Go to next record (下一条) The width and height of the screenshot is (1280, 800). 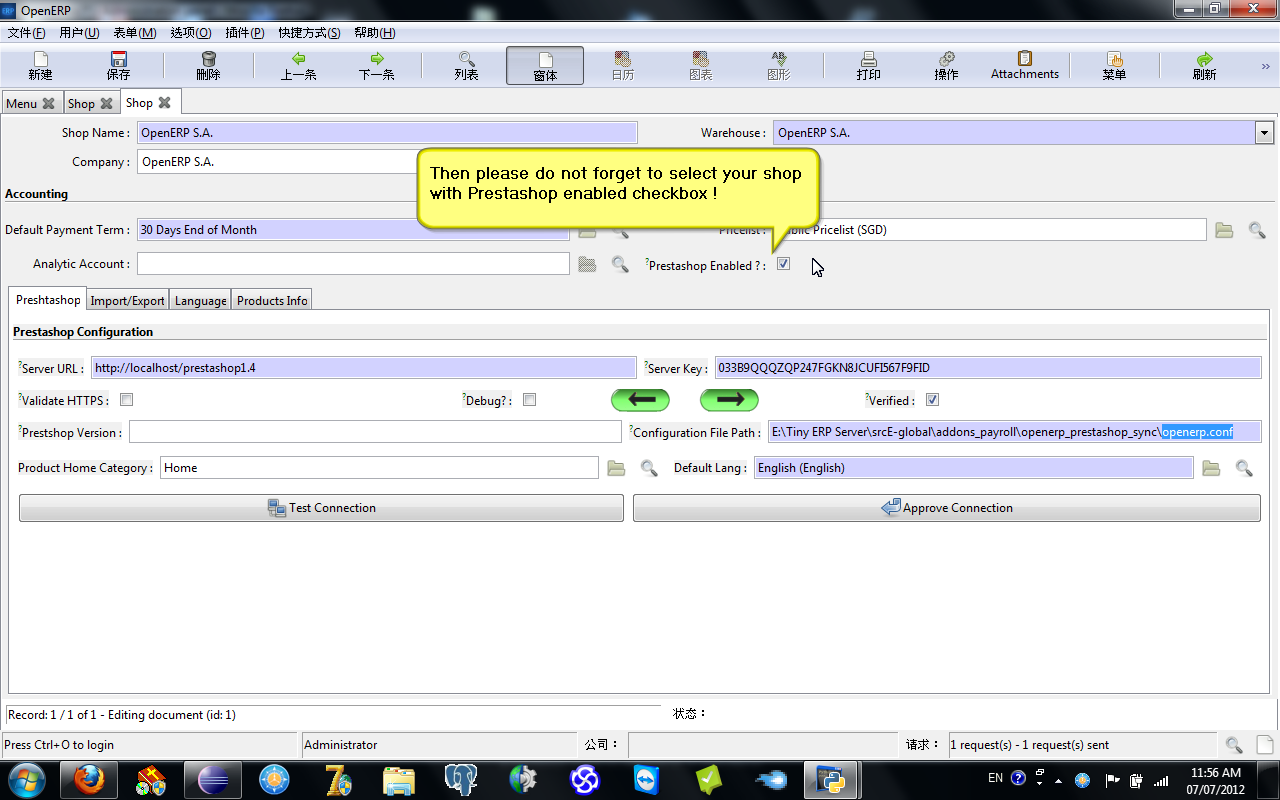coord(376,66)
